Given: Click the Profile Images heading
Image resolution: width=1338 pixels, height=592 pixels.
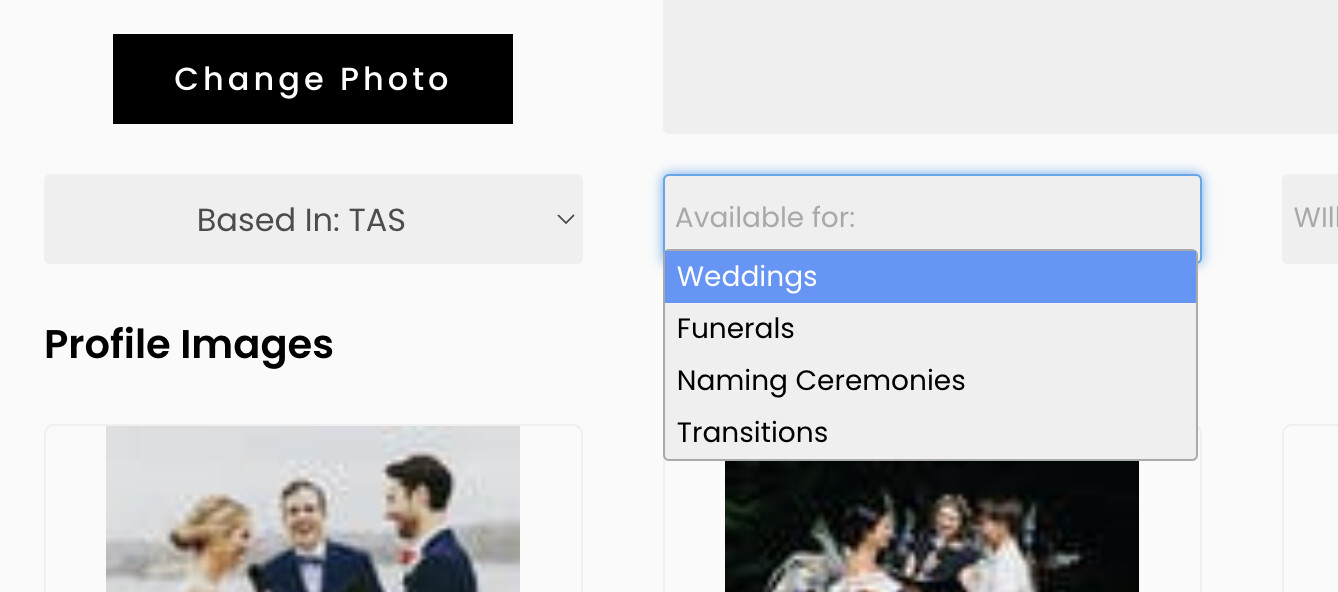Looking at the screenshot, I should (x=189, y=344).
